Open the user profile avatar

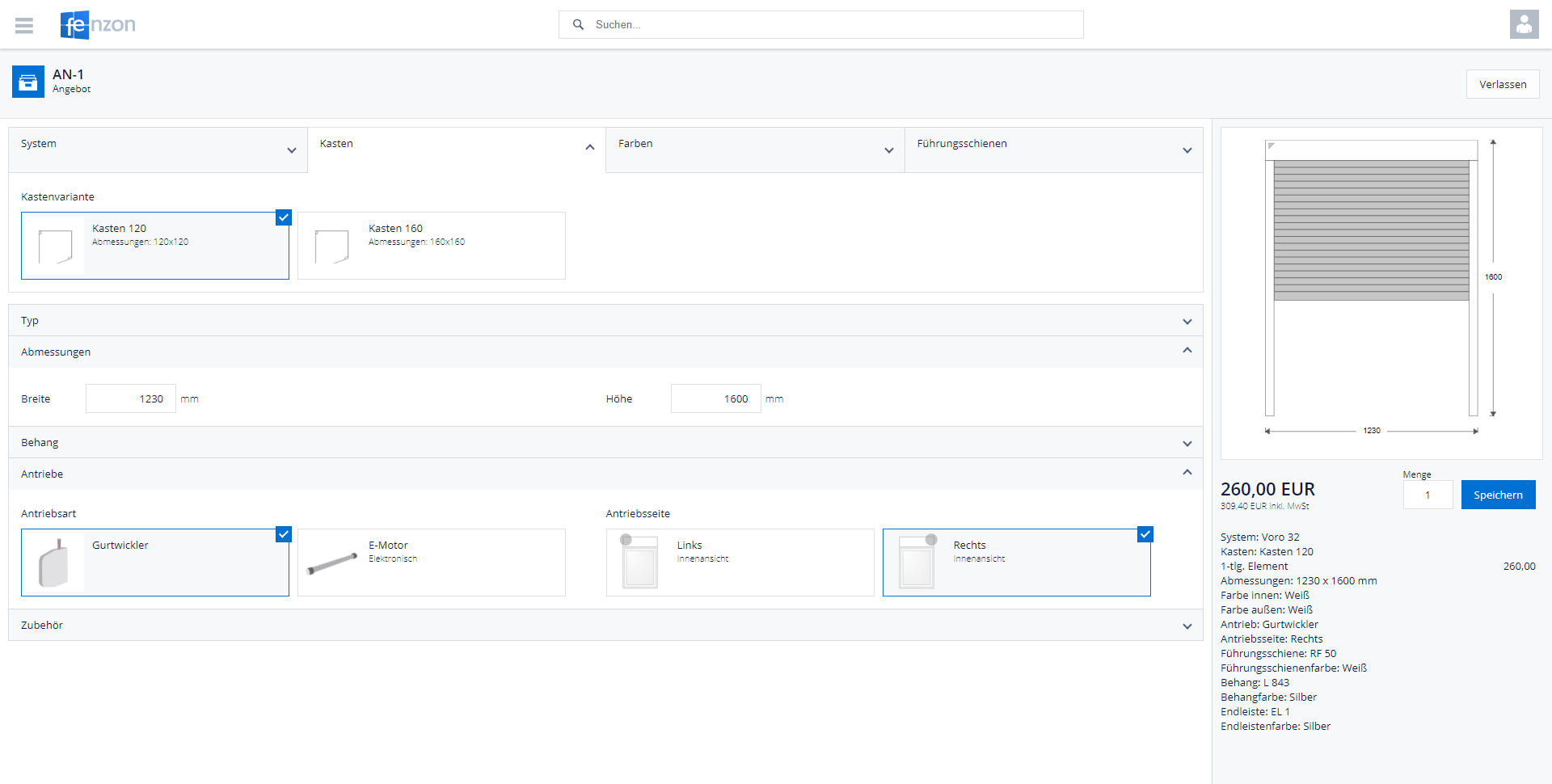pos(1524,24)
